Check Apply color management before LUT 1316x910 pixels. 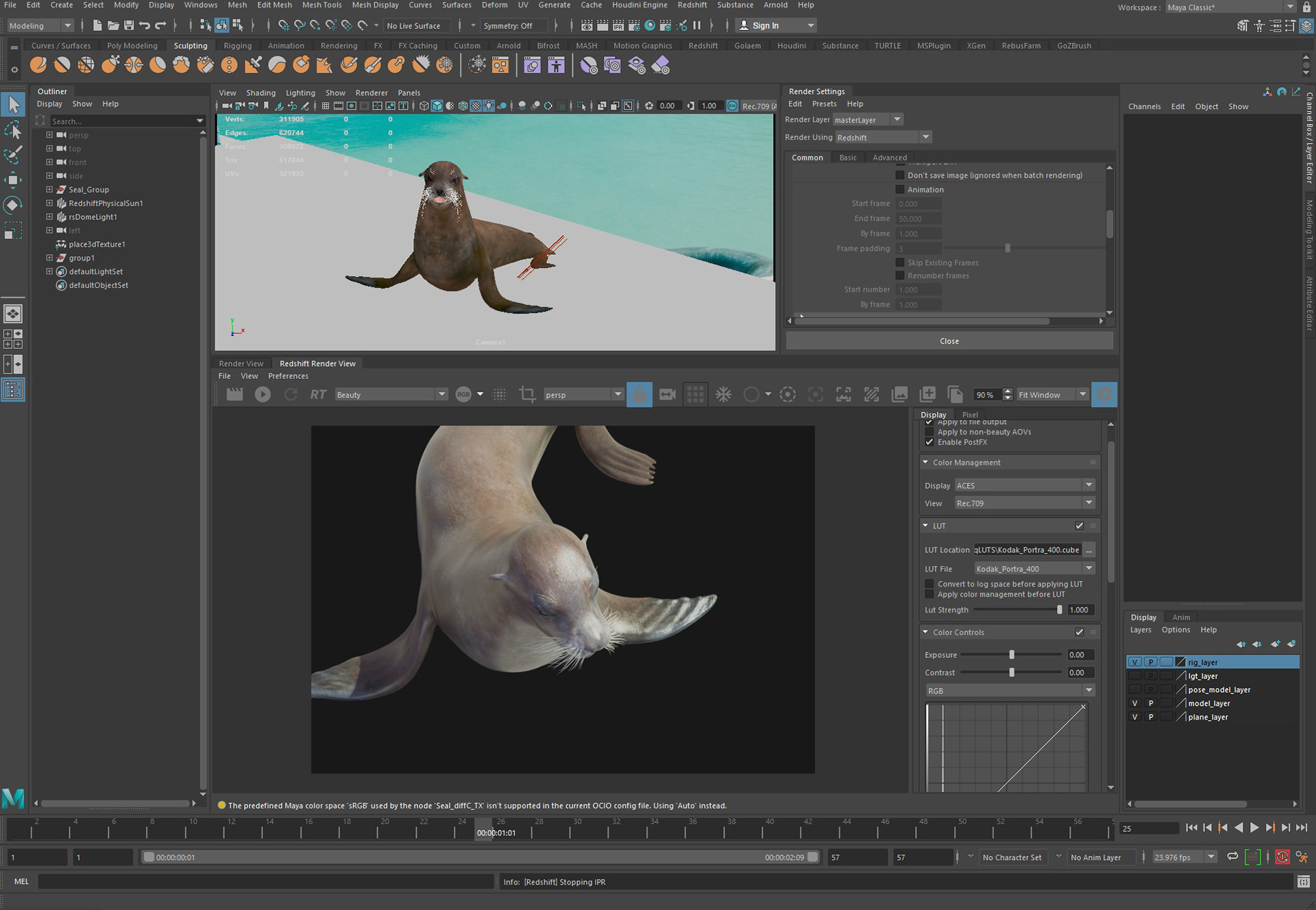click(x=929, y=595)
